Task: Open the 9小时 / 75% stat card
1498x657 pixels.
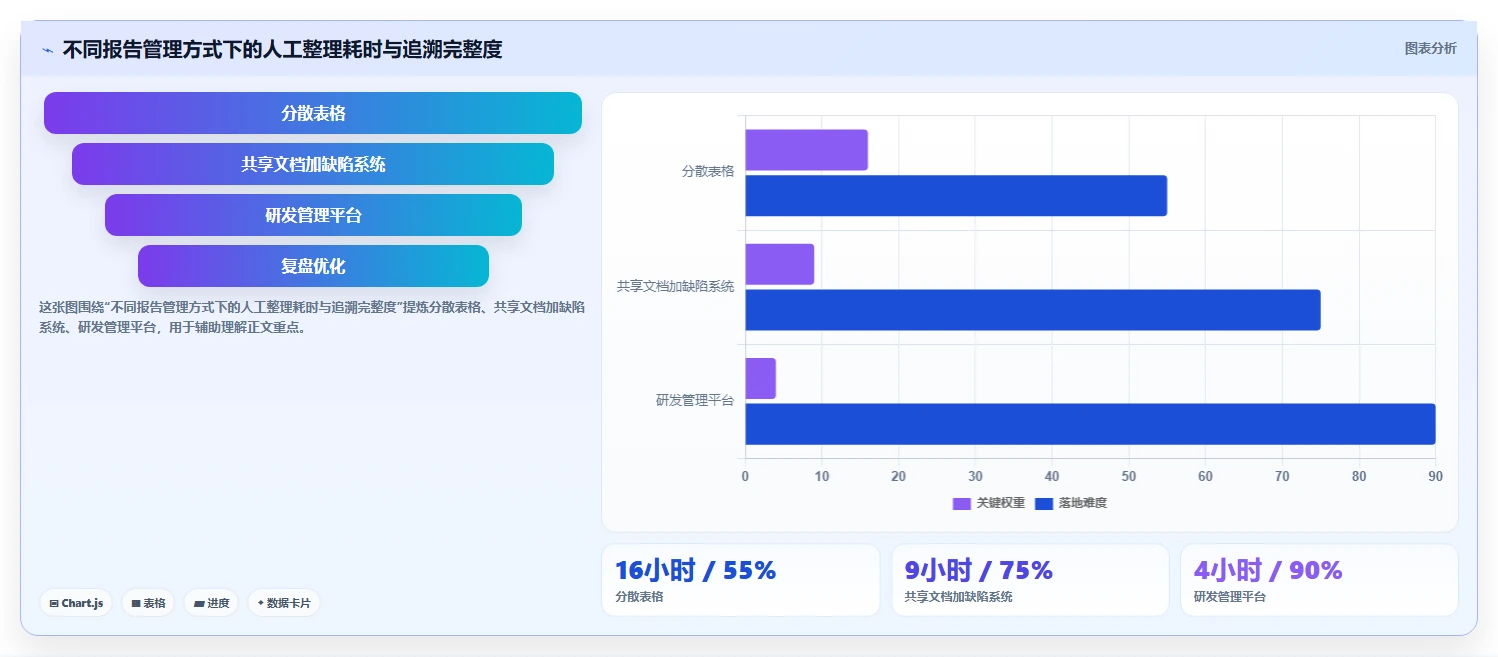Action: [1030, 580]
